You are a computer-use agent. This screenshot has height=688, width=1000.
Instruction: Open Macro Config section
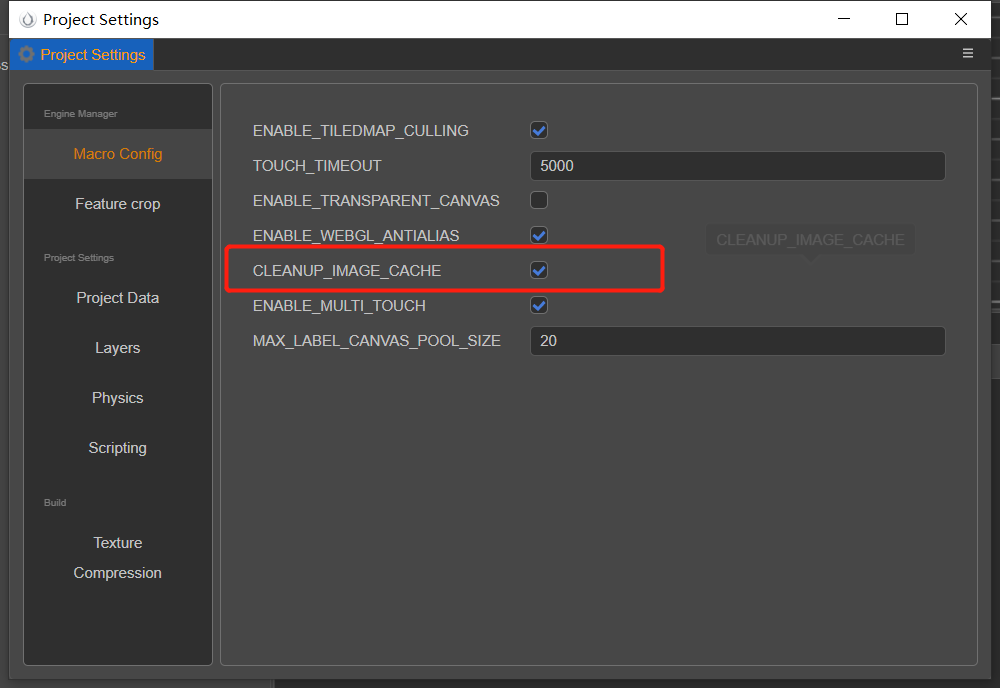(x=118, y=154)
